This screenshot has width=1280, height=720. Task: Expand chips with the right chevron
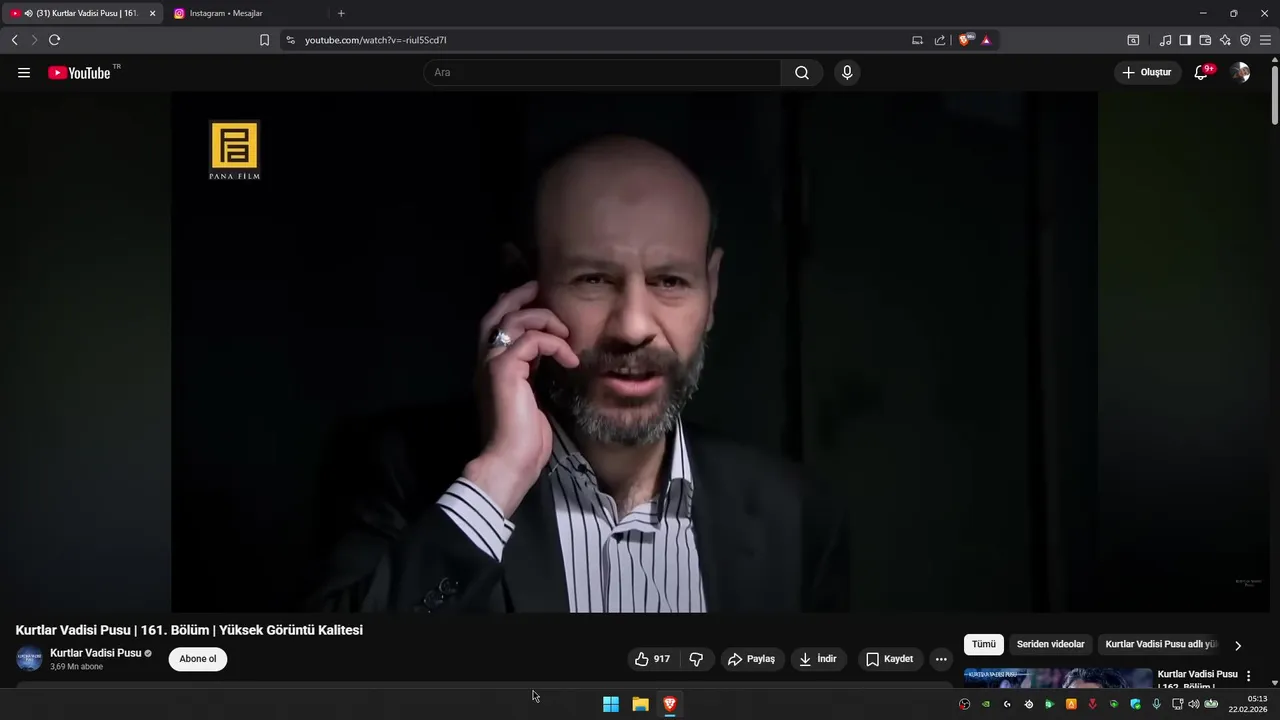tap(1238, 646)
